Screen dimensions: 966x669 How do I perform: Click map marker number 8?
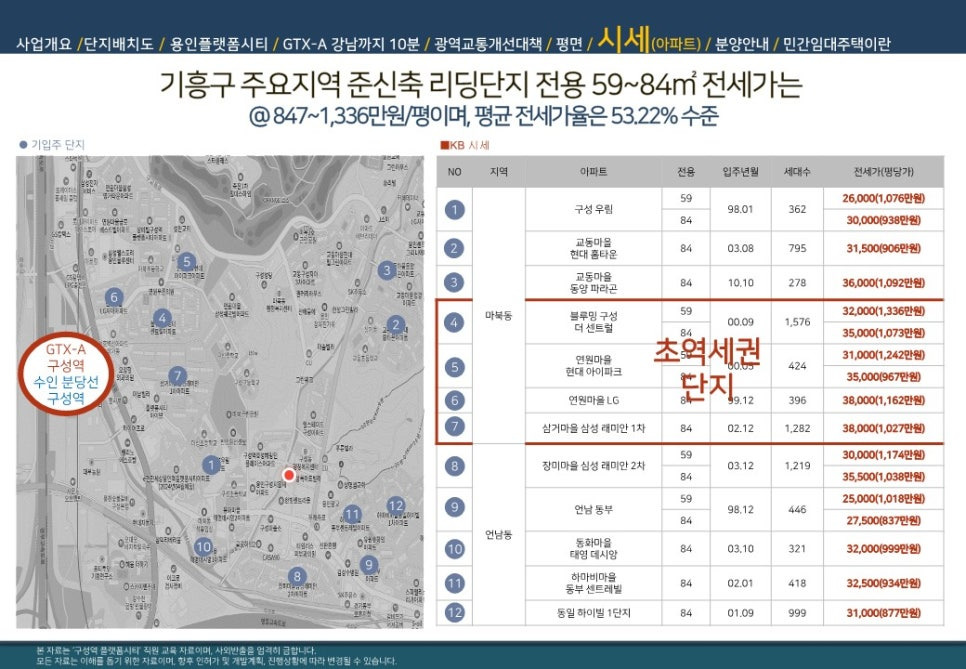click(297, 577)
